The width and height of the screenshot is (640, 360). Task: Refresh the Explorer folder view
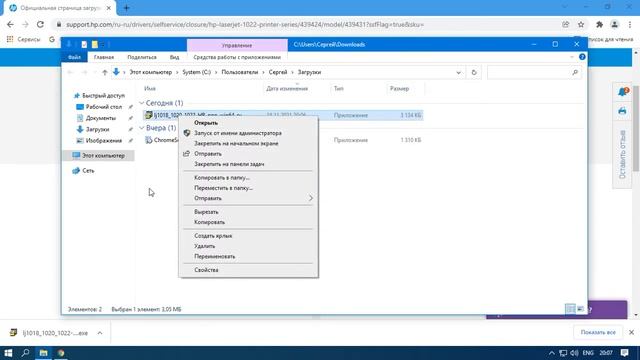click(474, 72)
